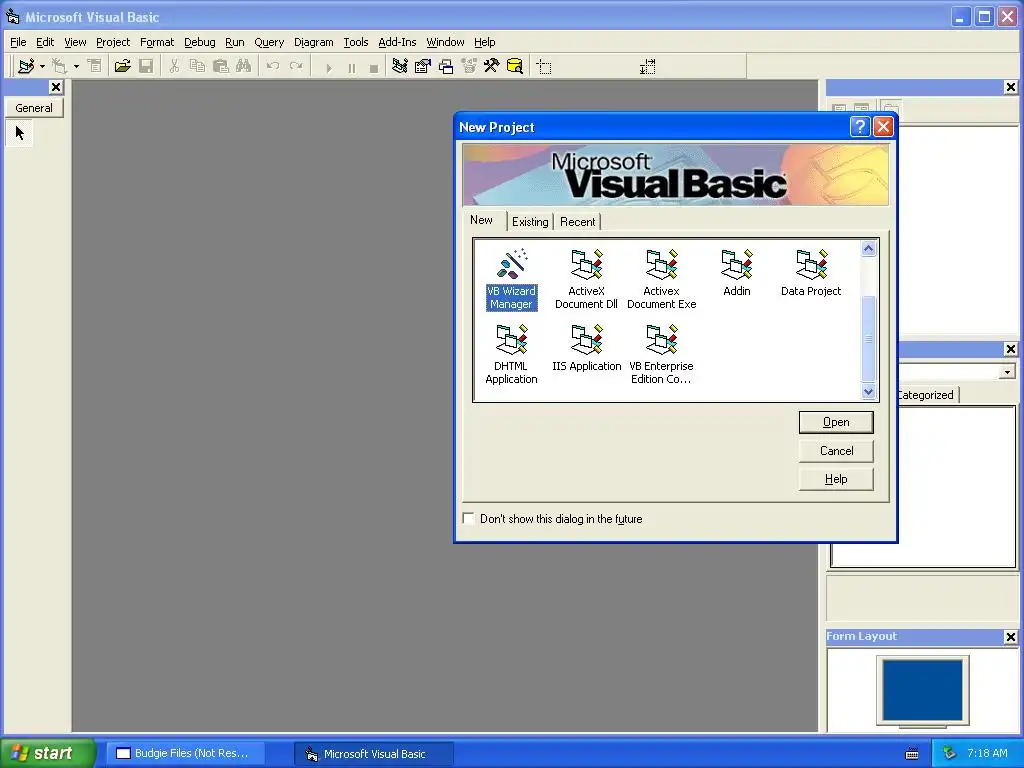
Task: Show the Project Explorer via toolbar icon
Action: coord(400,67)
